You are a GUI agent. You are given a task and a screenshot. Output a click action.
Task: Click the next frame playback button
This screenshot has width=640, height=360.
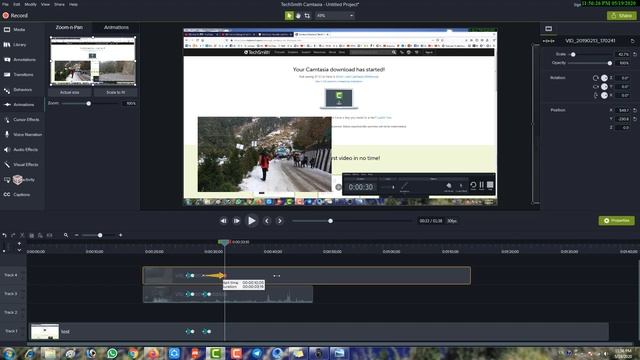pos(236,221)
